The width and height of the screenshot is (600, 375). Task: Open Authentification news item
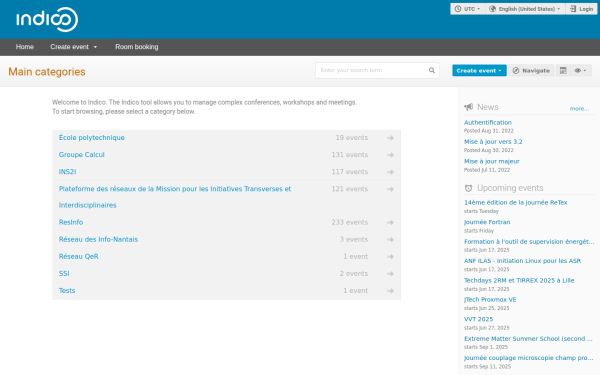tap(488, 122)
